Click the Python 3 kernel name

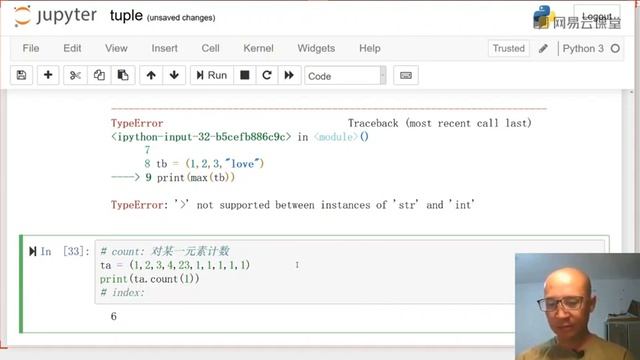pos(583,49)
